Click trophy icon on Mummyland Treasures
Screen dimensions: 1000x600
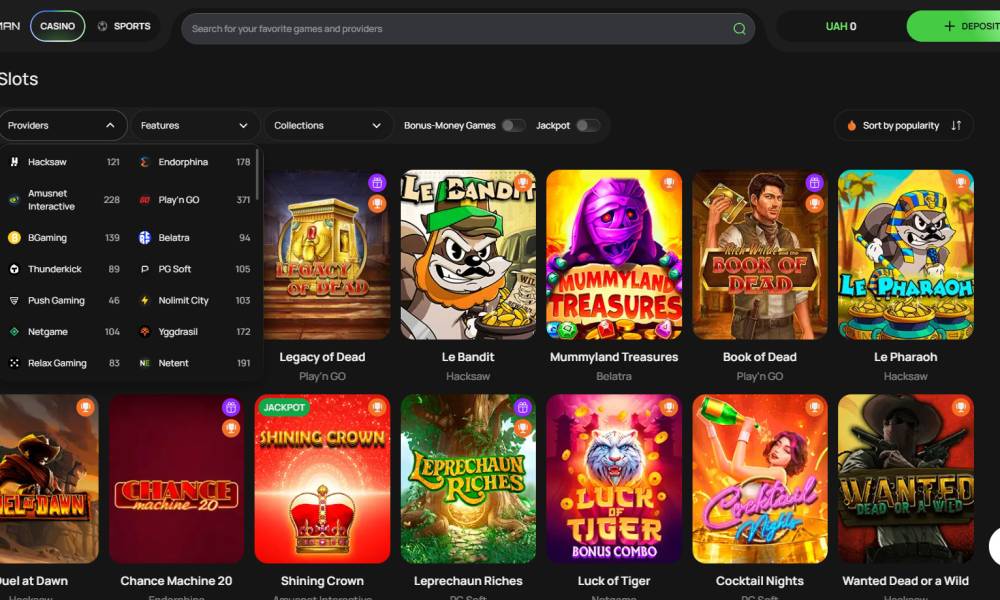669,183
